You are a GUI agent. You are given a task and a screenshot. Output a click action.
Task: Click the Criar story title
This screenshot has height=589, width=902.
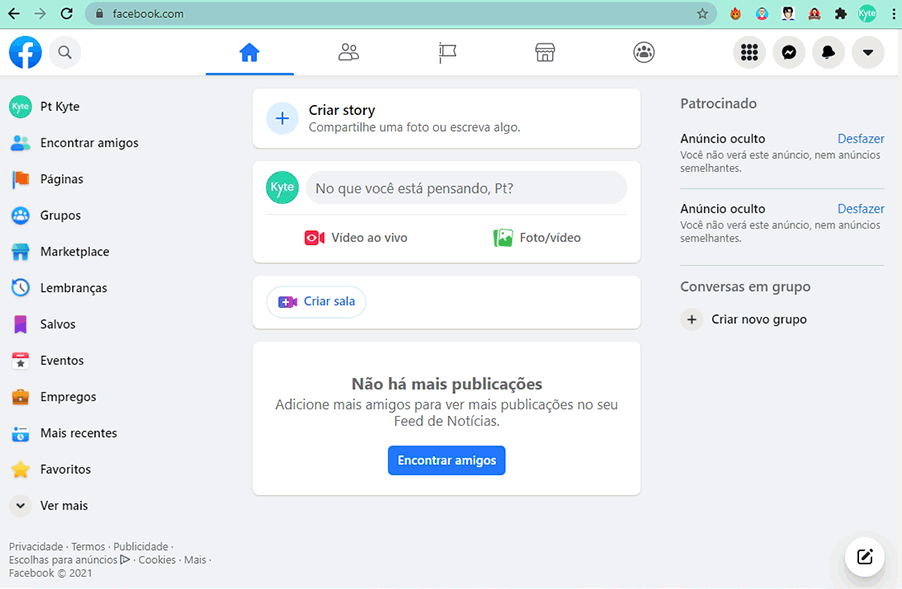pyautogui.click(x=342, y=110)
